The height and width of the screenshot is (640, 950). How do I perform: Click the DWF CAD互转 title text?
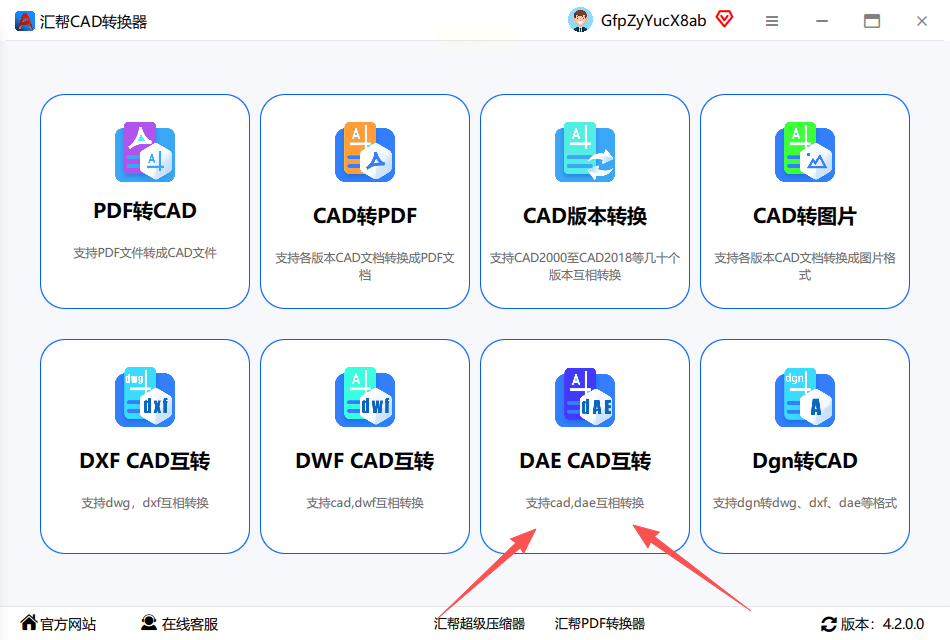(365, 461)
